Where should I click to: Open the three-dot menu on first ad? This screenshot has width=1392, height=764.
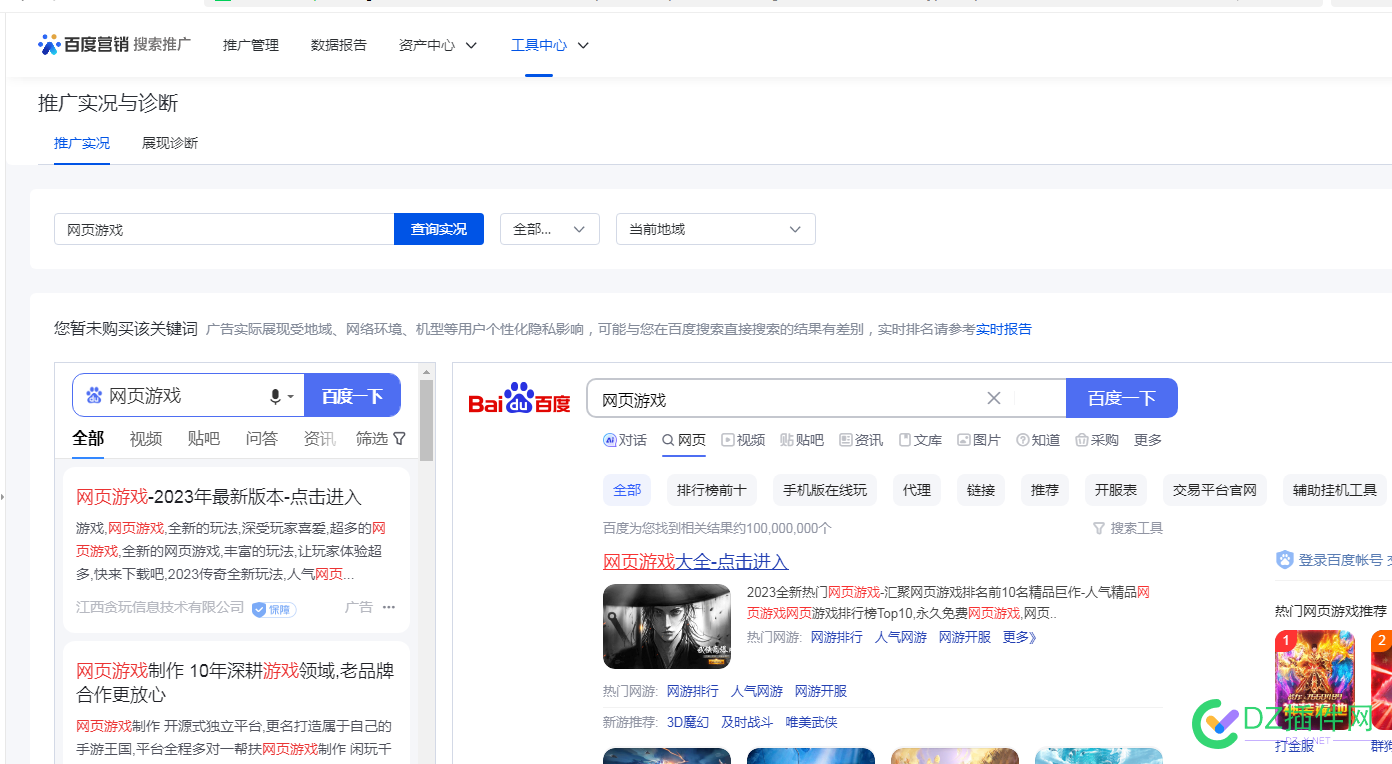389,607
